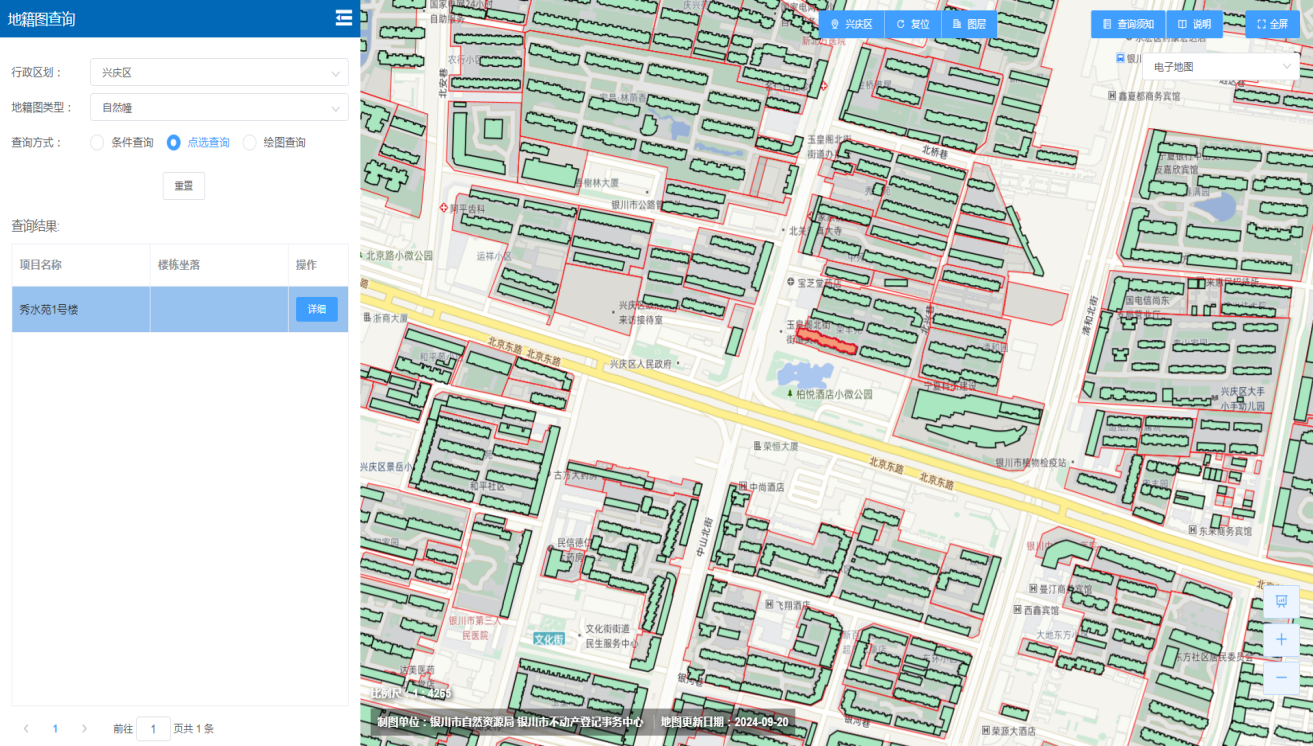1313x746 pixels.
Task: Click the 前往 page number input field
Action: coord(153,729)
